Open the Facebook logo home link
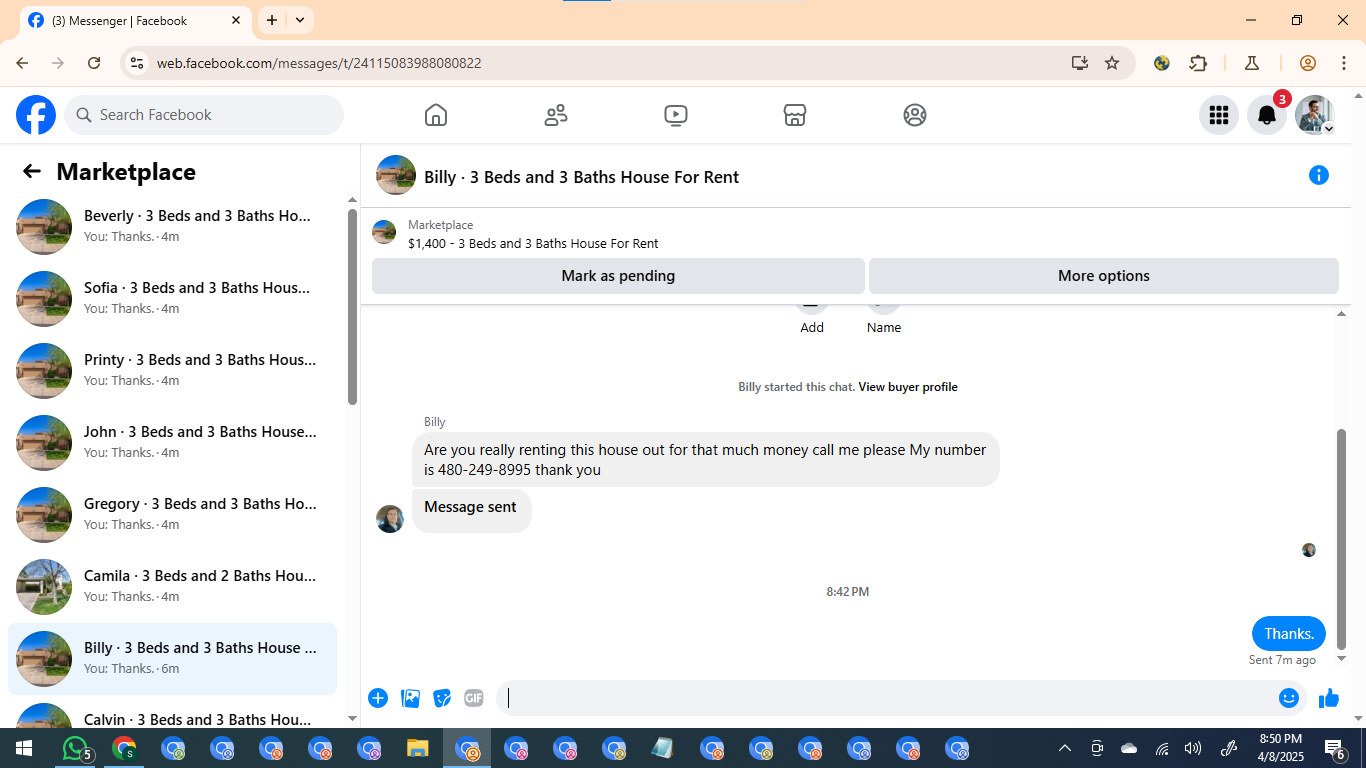Screen dimensions: 1366x768 coord(36,115)
